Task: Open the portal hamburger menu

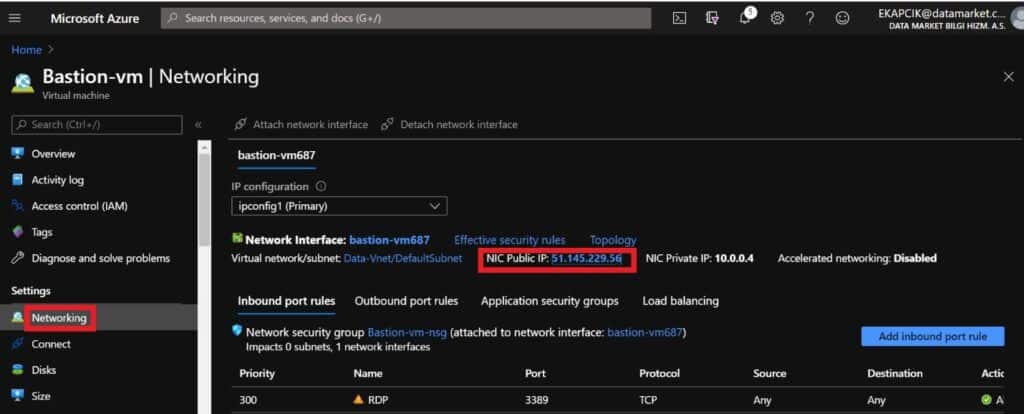Action: 14,18
